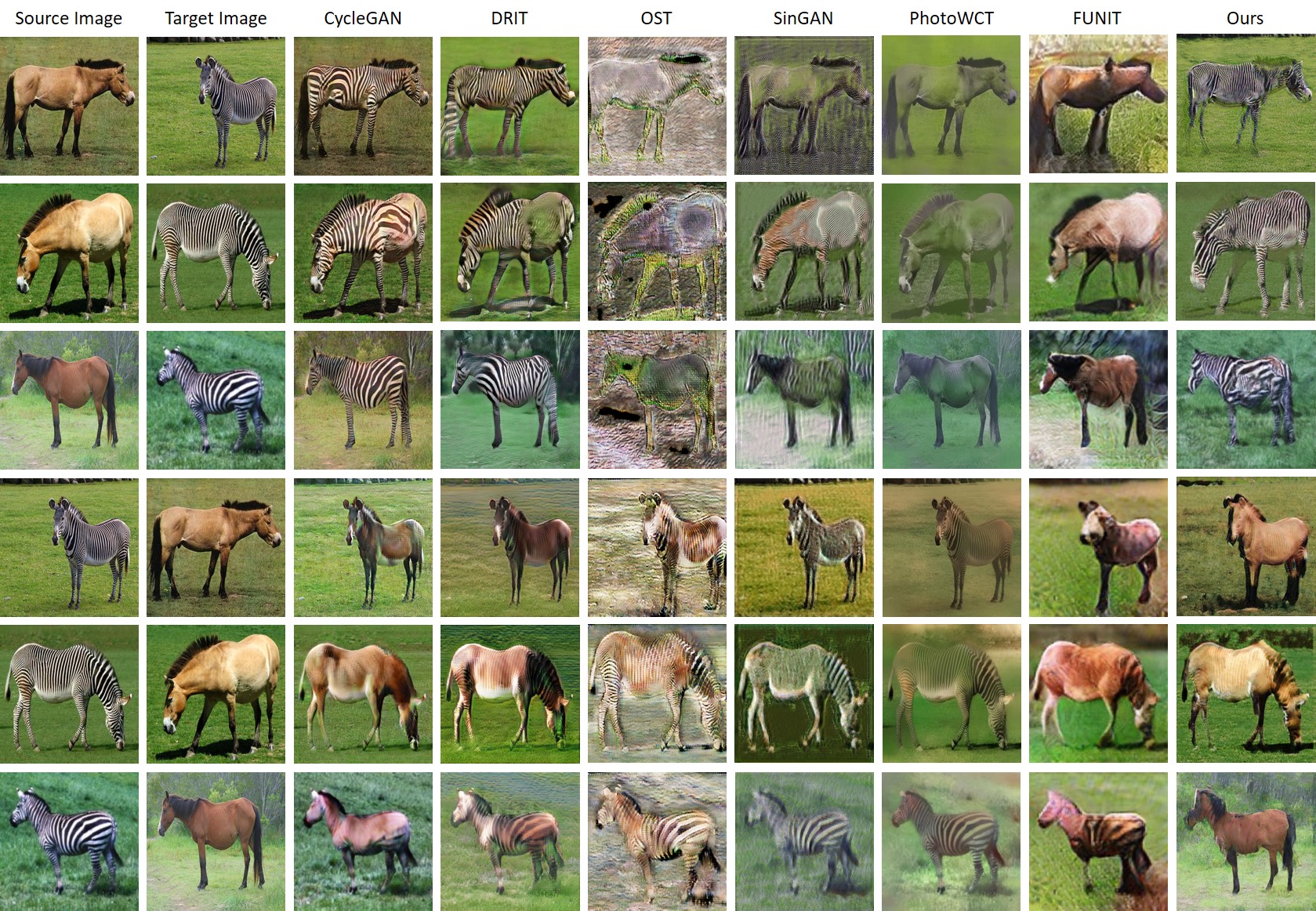Select last-row Ours brown horse result

click(1246, 841)
